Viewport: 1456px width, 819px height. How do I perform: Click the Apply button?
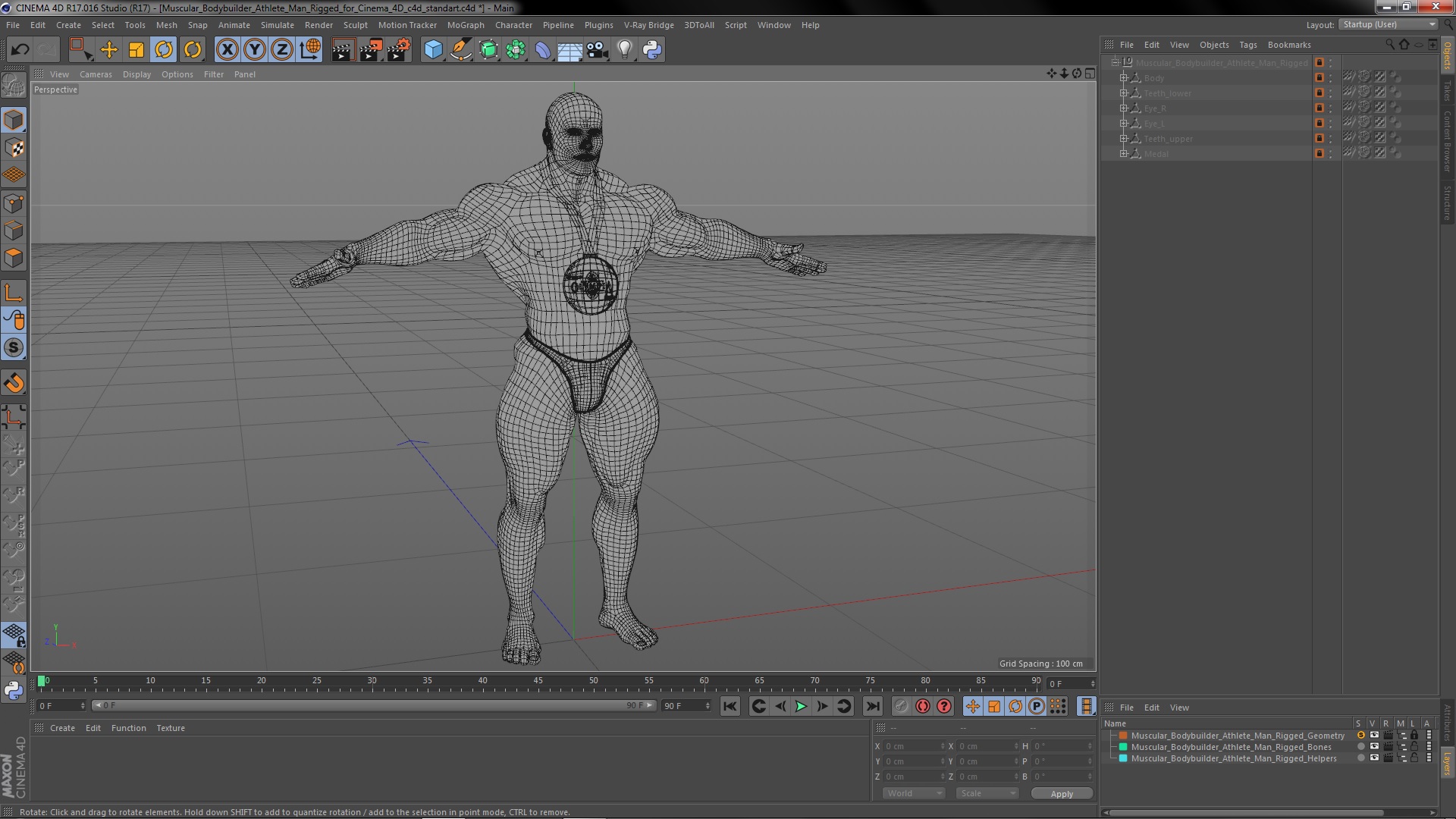(1062, 793)
